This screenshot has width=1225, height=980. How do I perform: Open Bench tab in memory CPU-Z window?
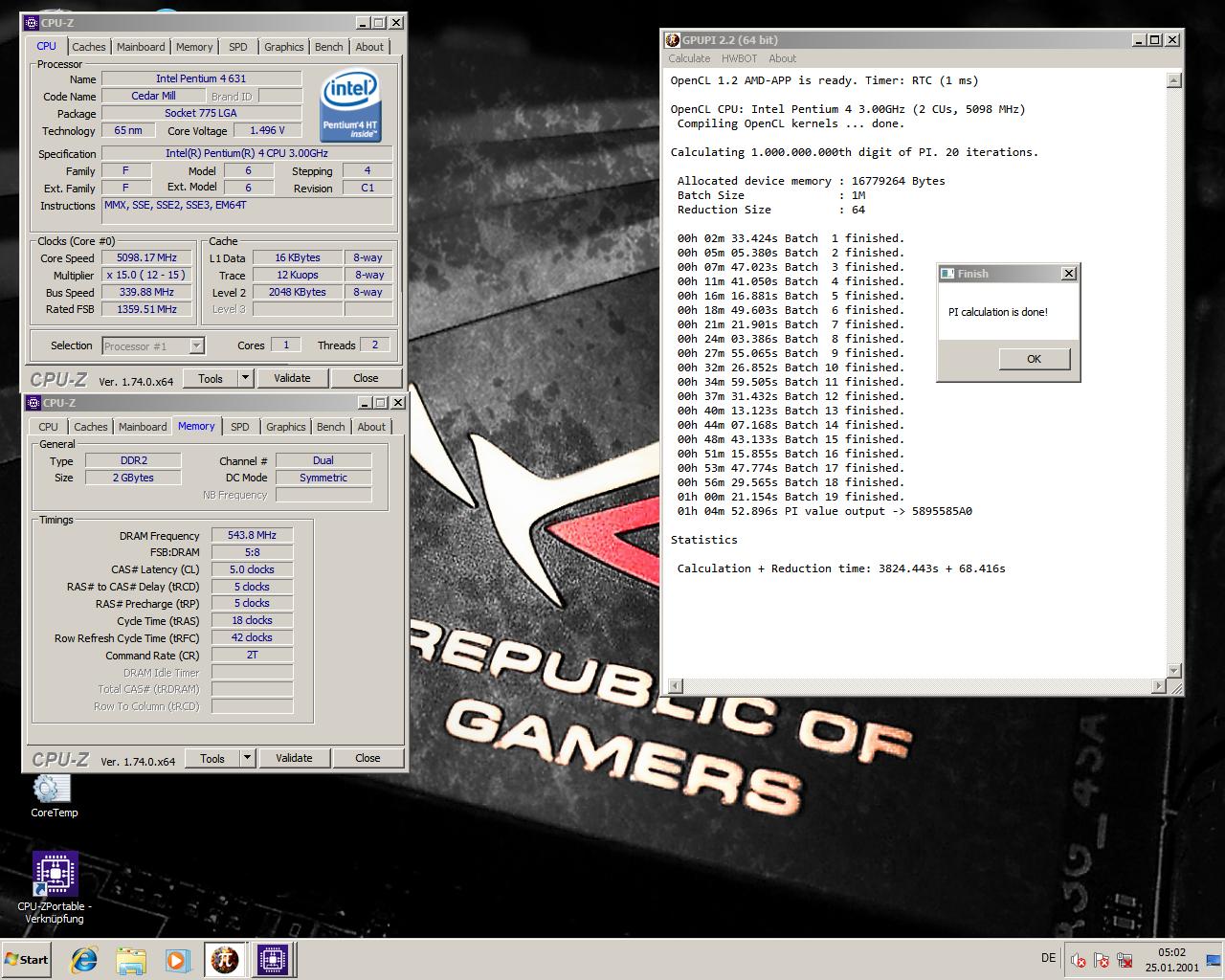point(330,427)
